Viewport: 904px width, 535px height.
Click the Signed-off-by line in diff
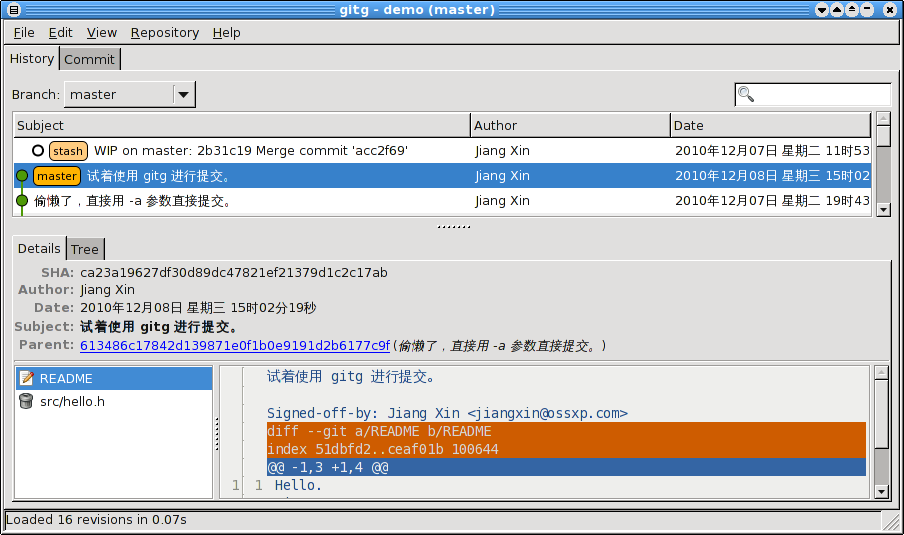tap(447, 413)
